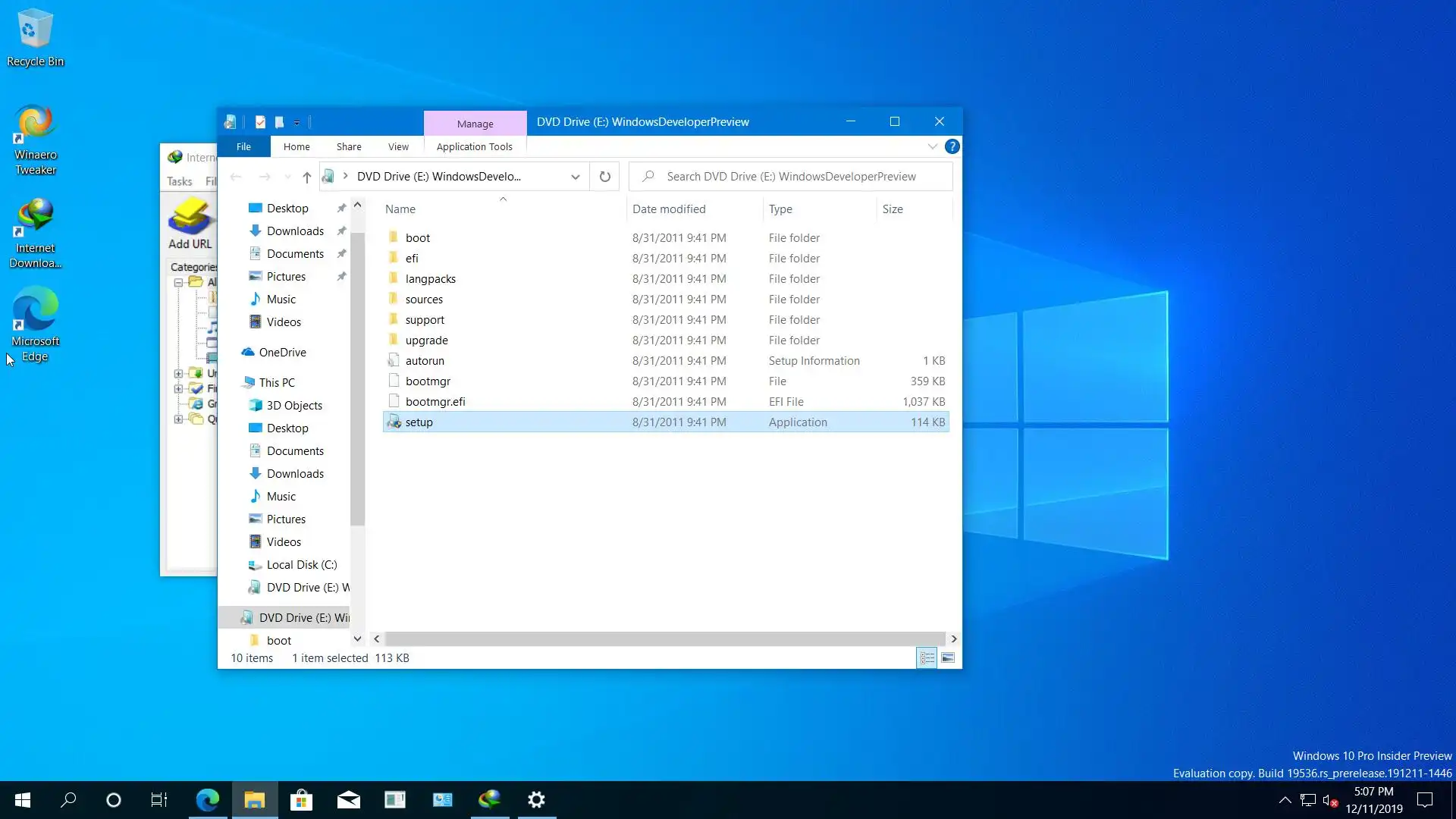Open the Customize Quick Access Toolbar dropdown
Screen dimensions: 1456x819
tap(297, 122)
